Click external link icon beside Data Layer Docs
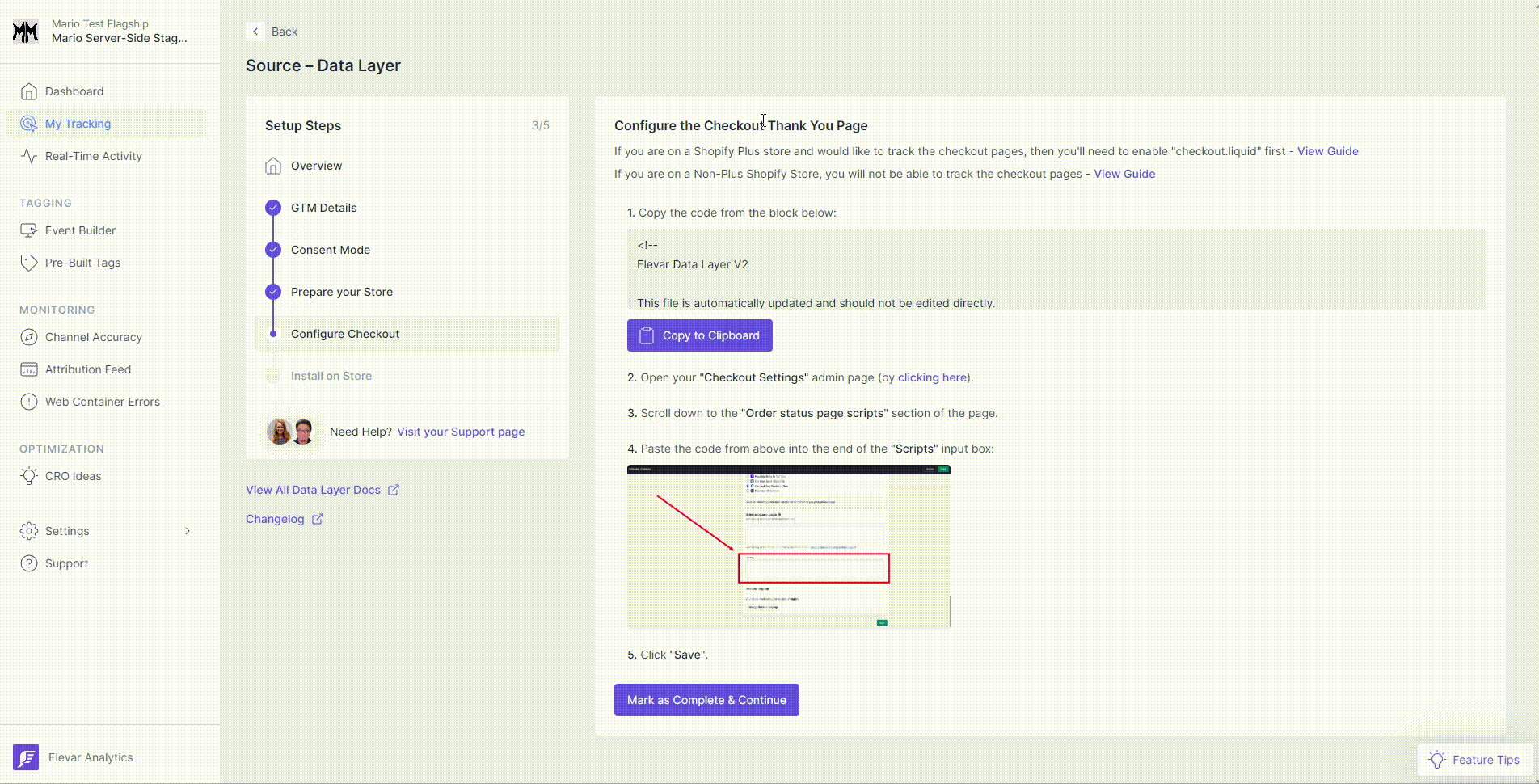 (394, 490)
